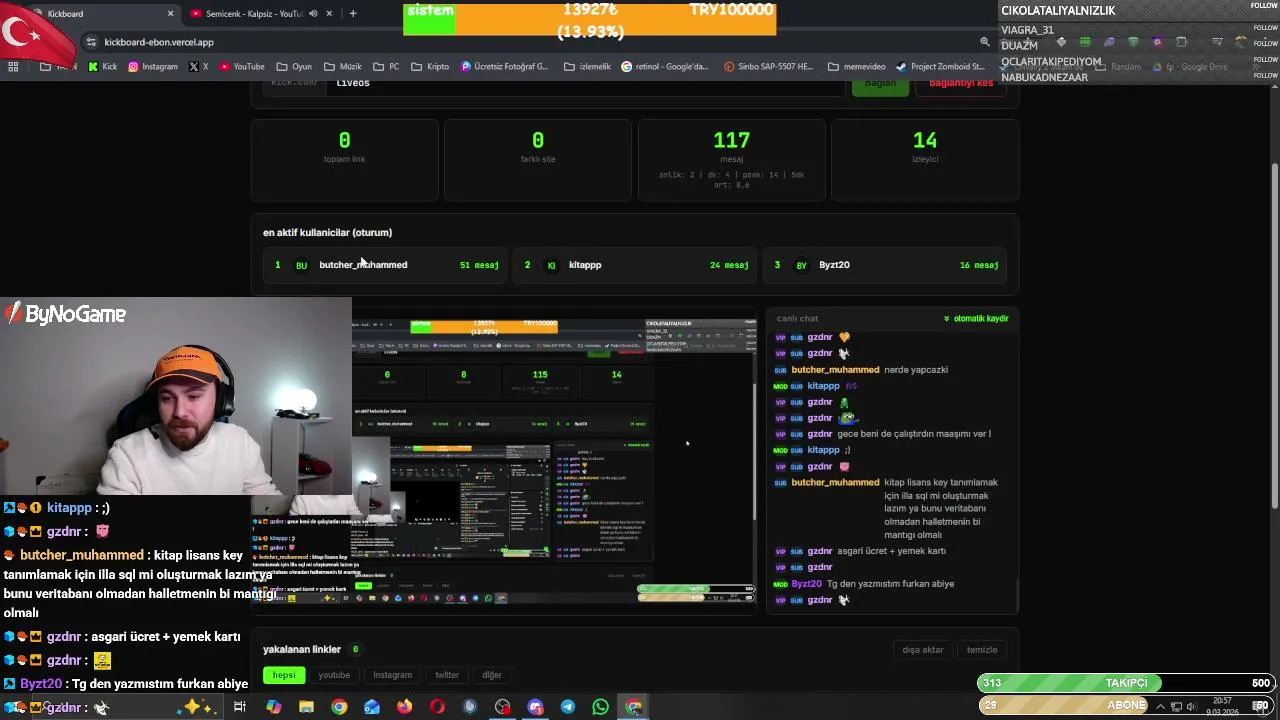Open the browser apps grid icon
This screenshot has width=1280, height=720.
pos(13,67)
